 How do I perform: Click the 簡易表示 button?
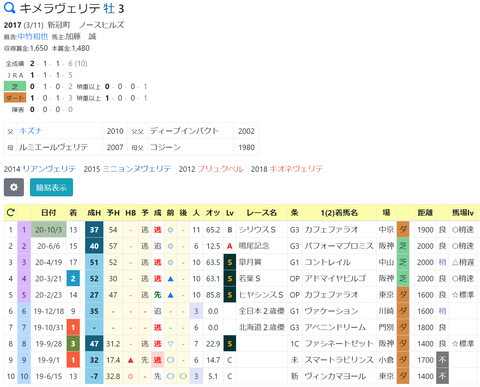tap(51, 187)
